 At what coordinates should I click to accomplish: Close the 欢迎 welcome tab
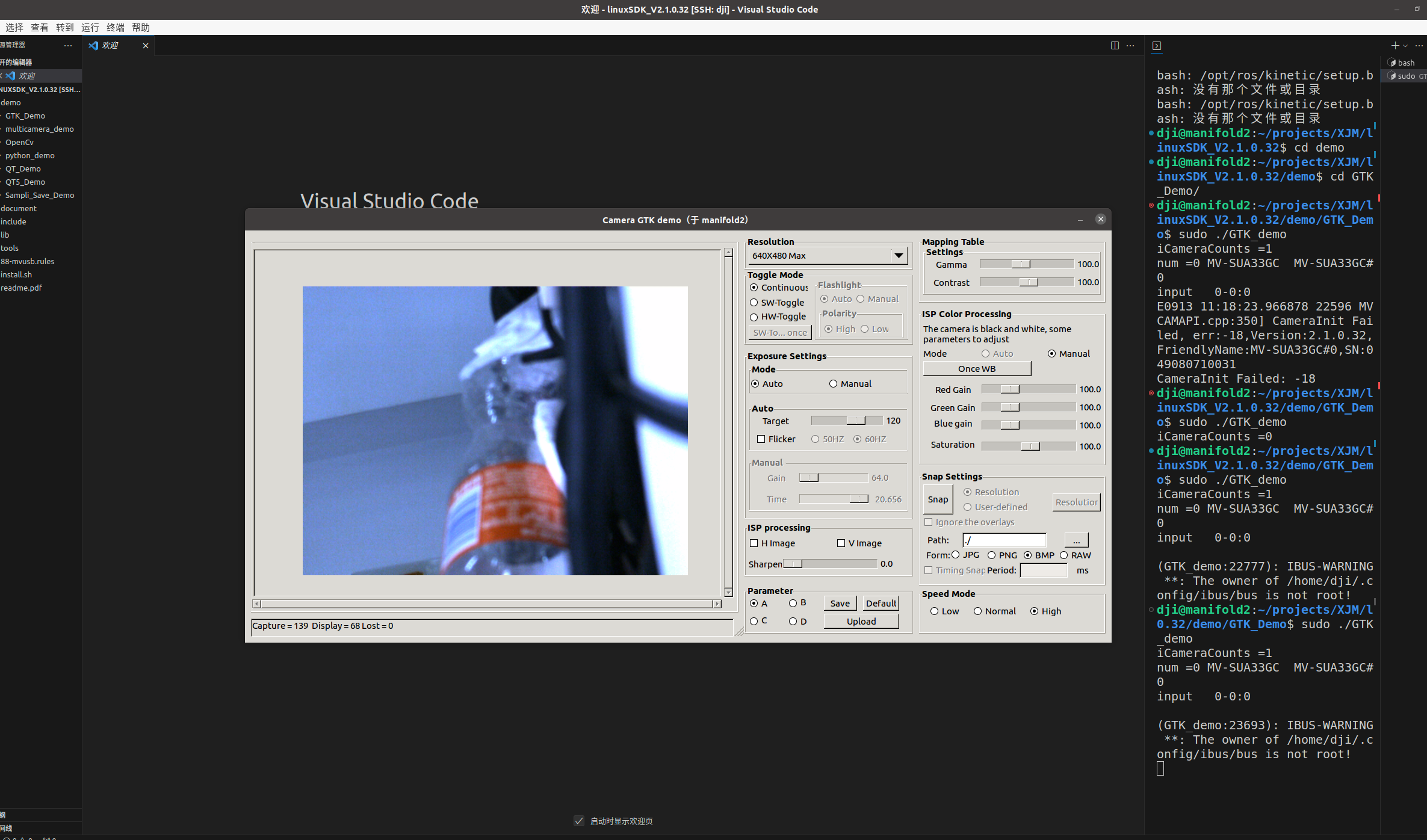(145, 46)
